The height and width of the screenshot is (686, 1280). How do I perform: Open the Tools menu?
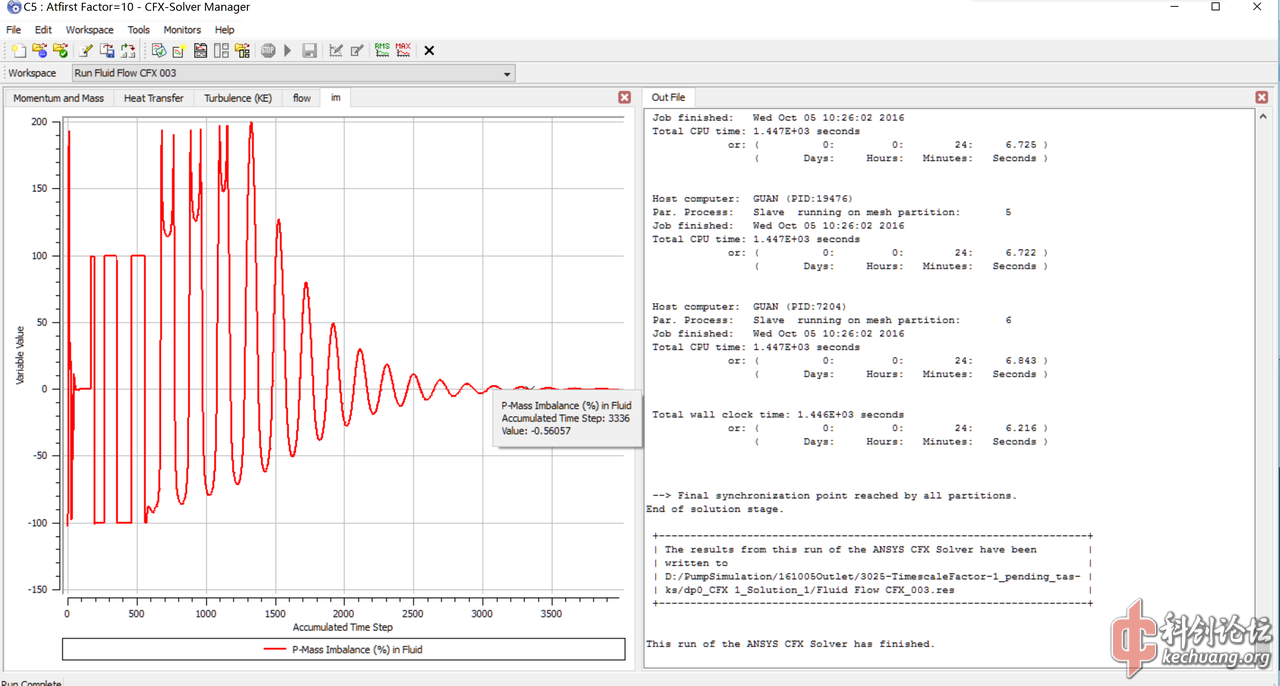[139, 30]
